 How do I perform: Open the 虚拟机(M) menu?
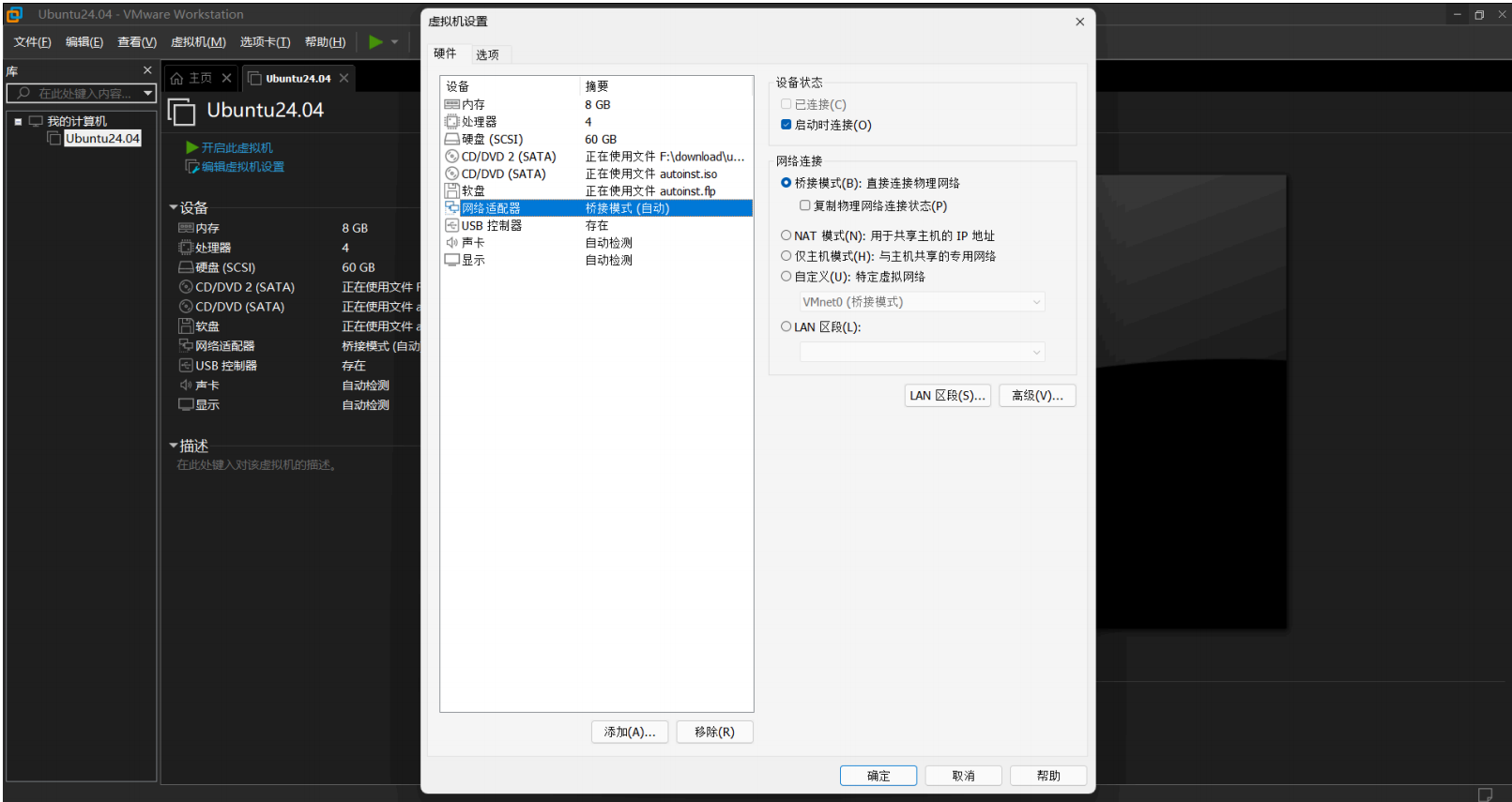tap(198, 42)
